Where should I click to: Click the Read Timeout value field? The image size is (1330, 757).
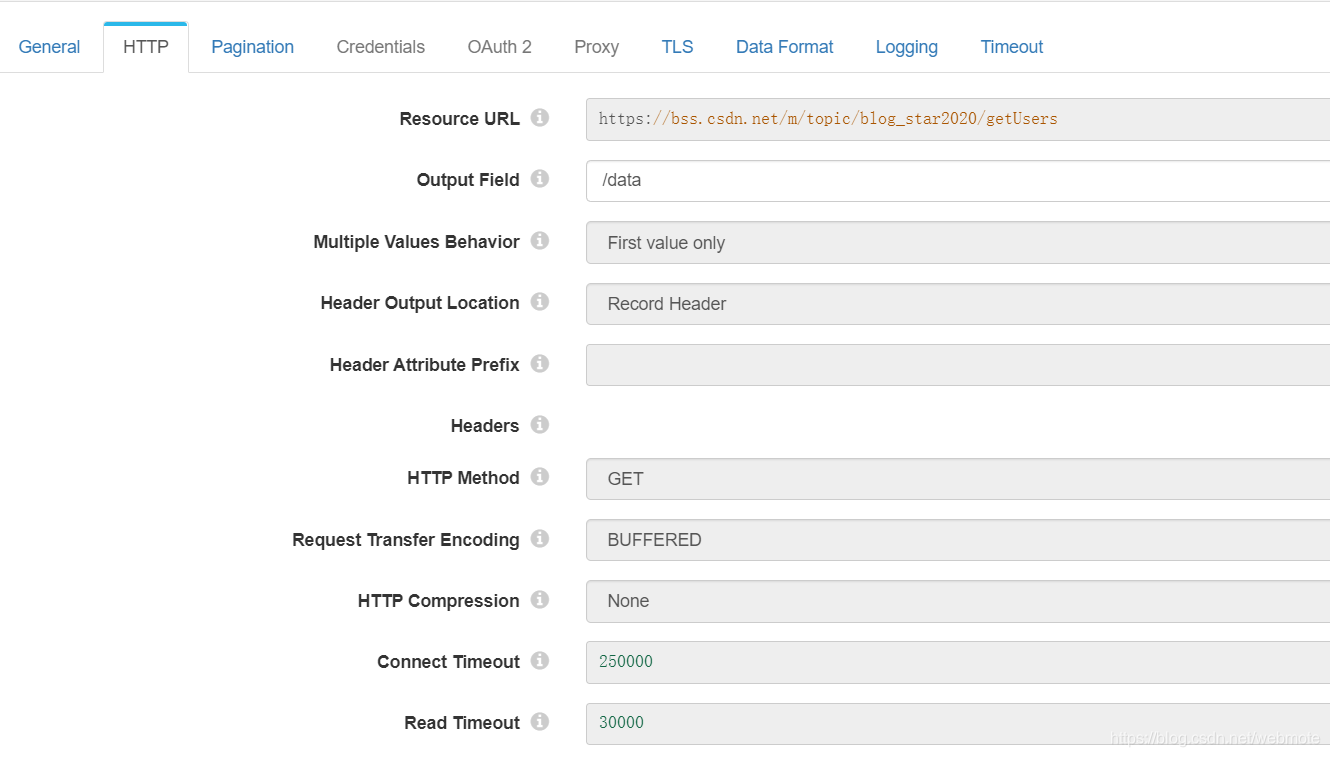957,723
